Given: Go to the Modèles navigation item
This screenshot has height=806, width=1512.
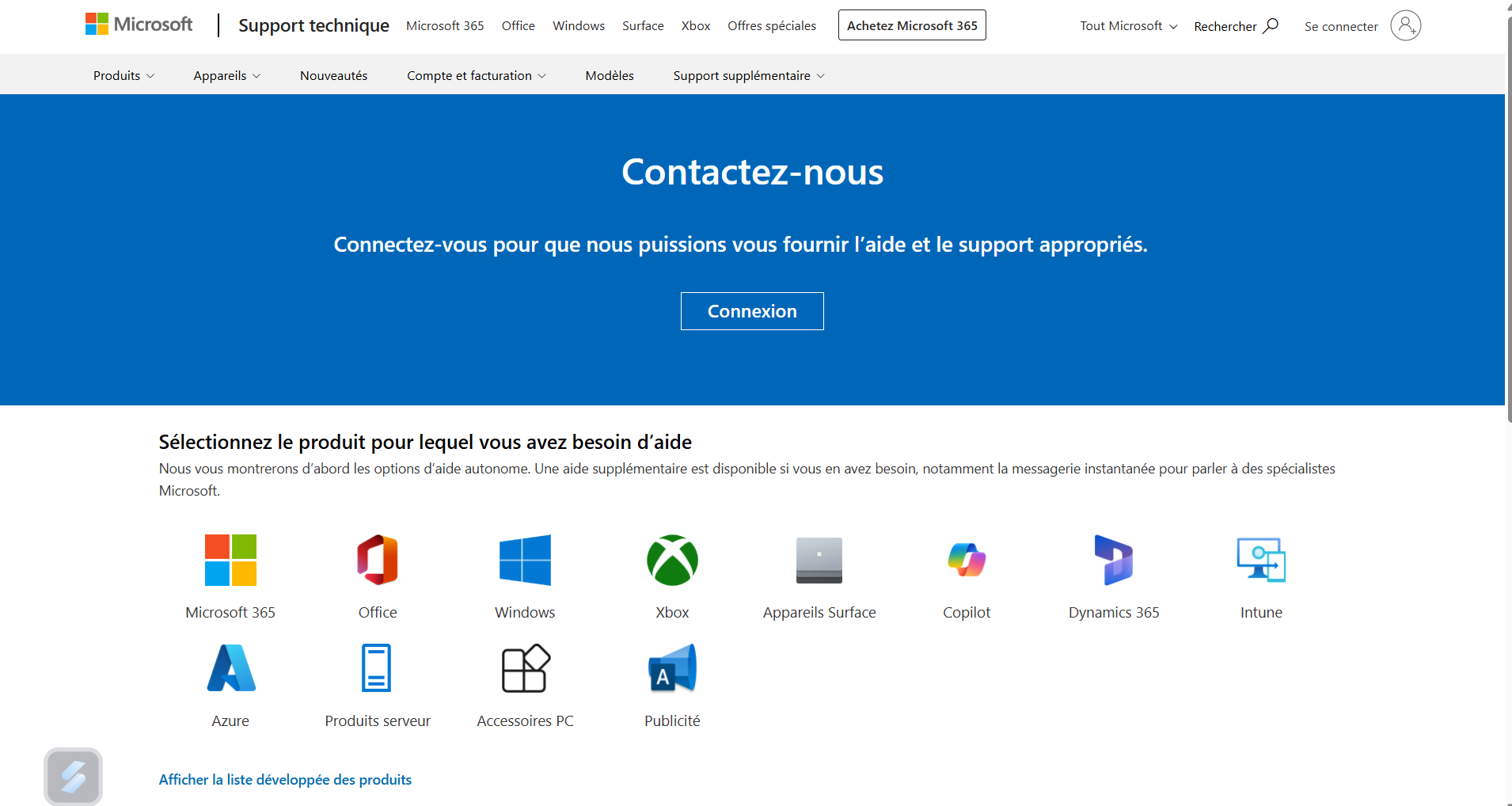Looking at the screenshot, I should pyautogui.click(x=610, y=76).
